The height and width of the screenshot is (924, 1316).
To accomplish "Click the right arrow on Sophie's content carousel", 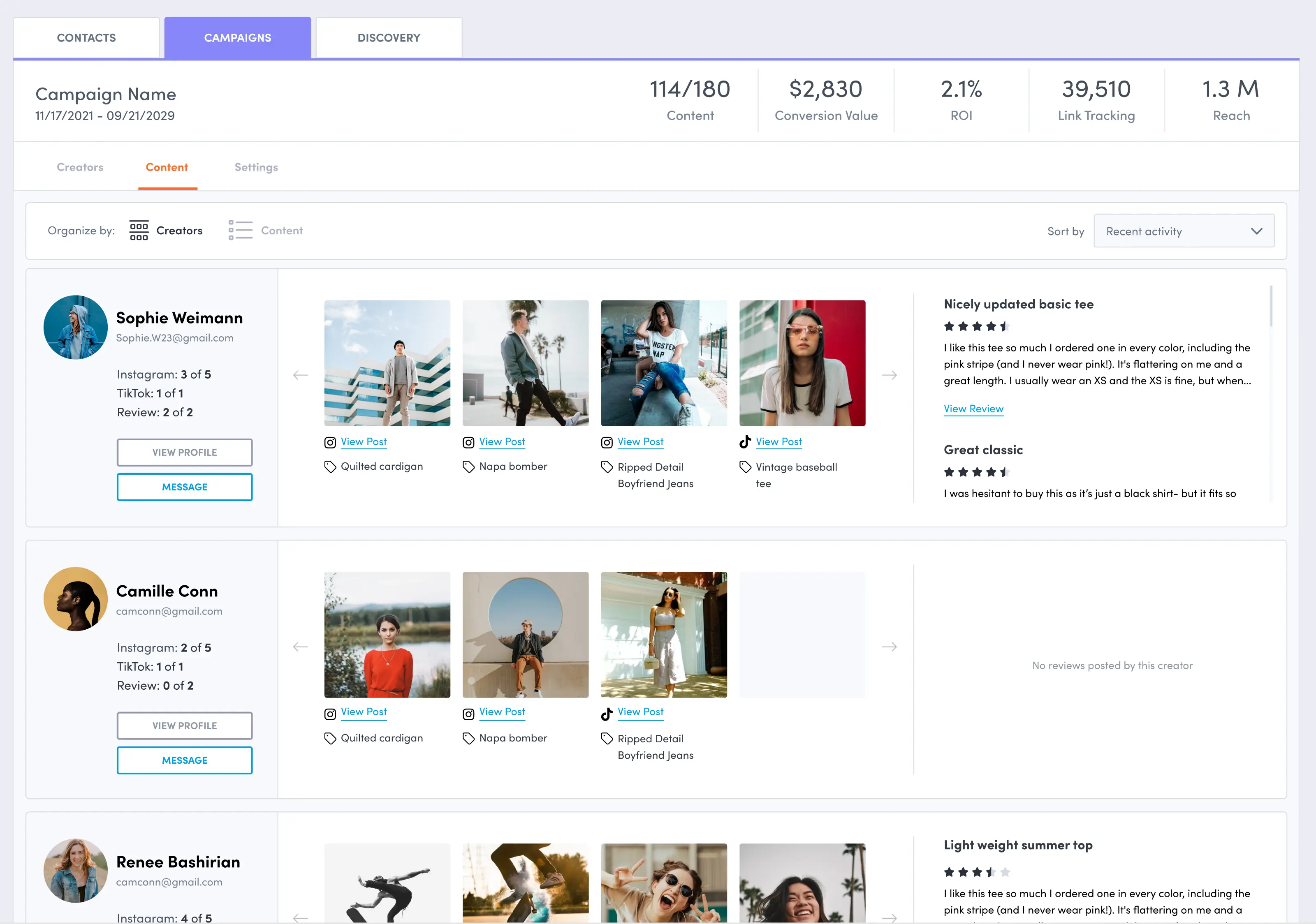I will tap(890, 374).
